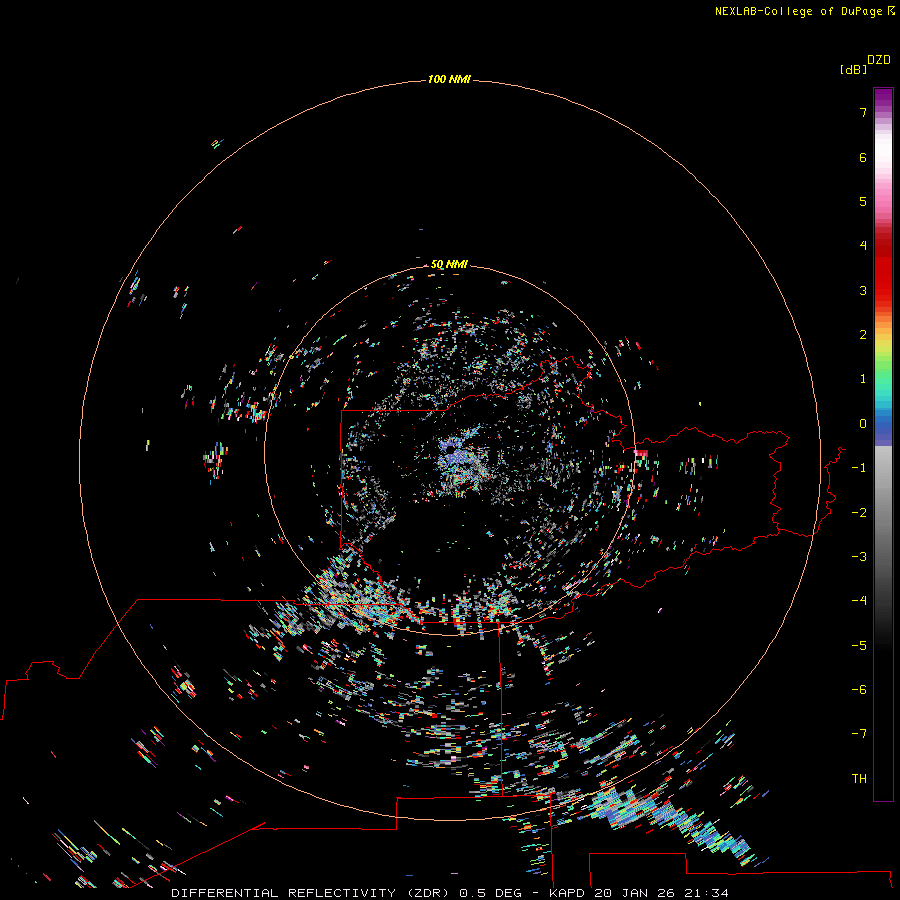This screenshot has width=900, height=900.
Task: Click the radar site center dot
Action: (451, 448)
